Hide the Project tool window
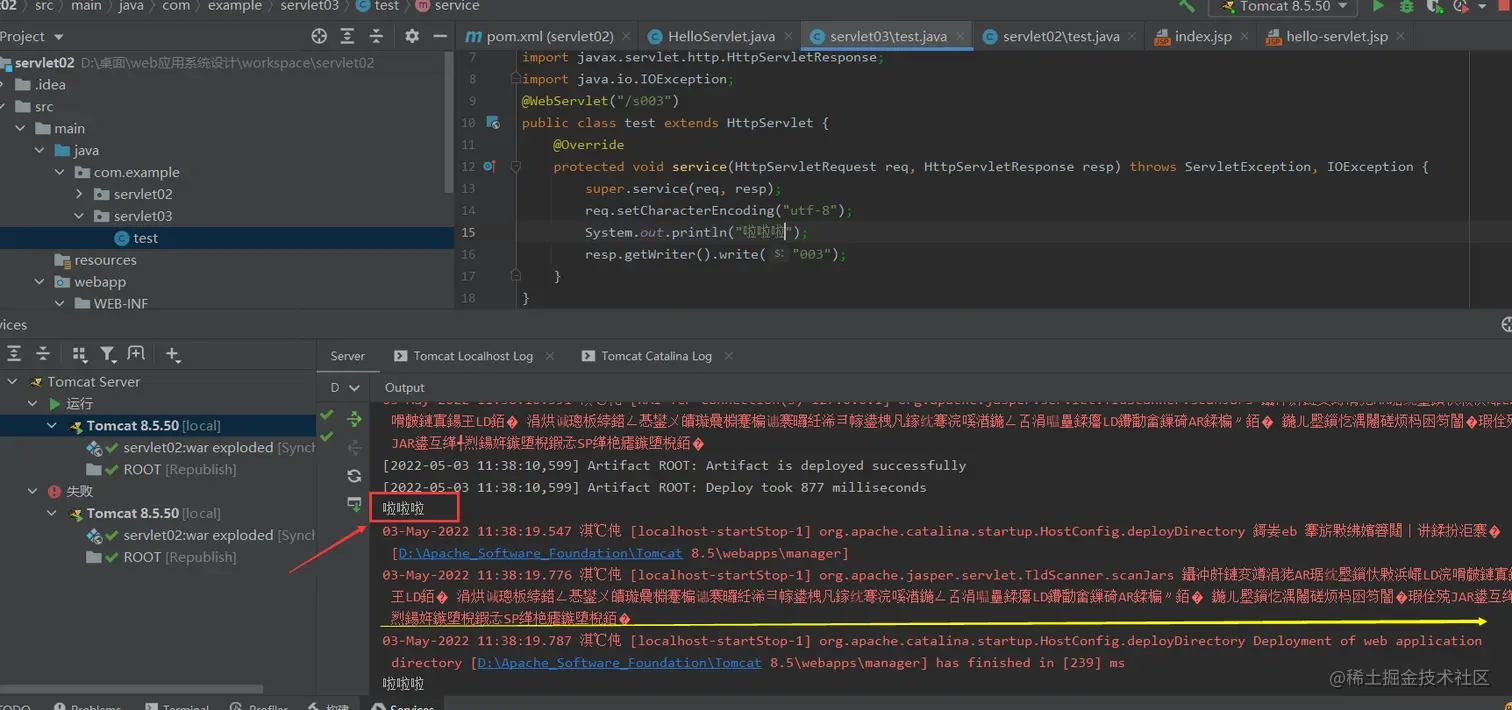Screen dimensions: 1512x710 [440, 36]
